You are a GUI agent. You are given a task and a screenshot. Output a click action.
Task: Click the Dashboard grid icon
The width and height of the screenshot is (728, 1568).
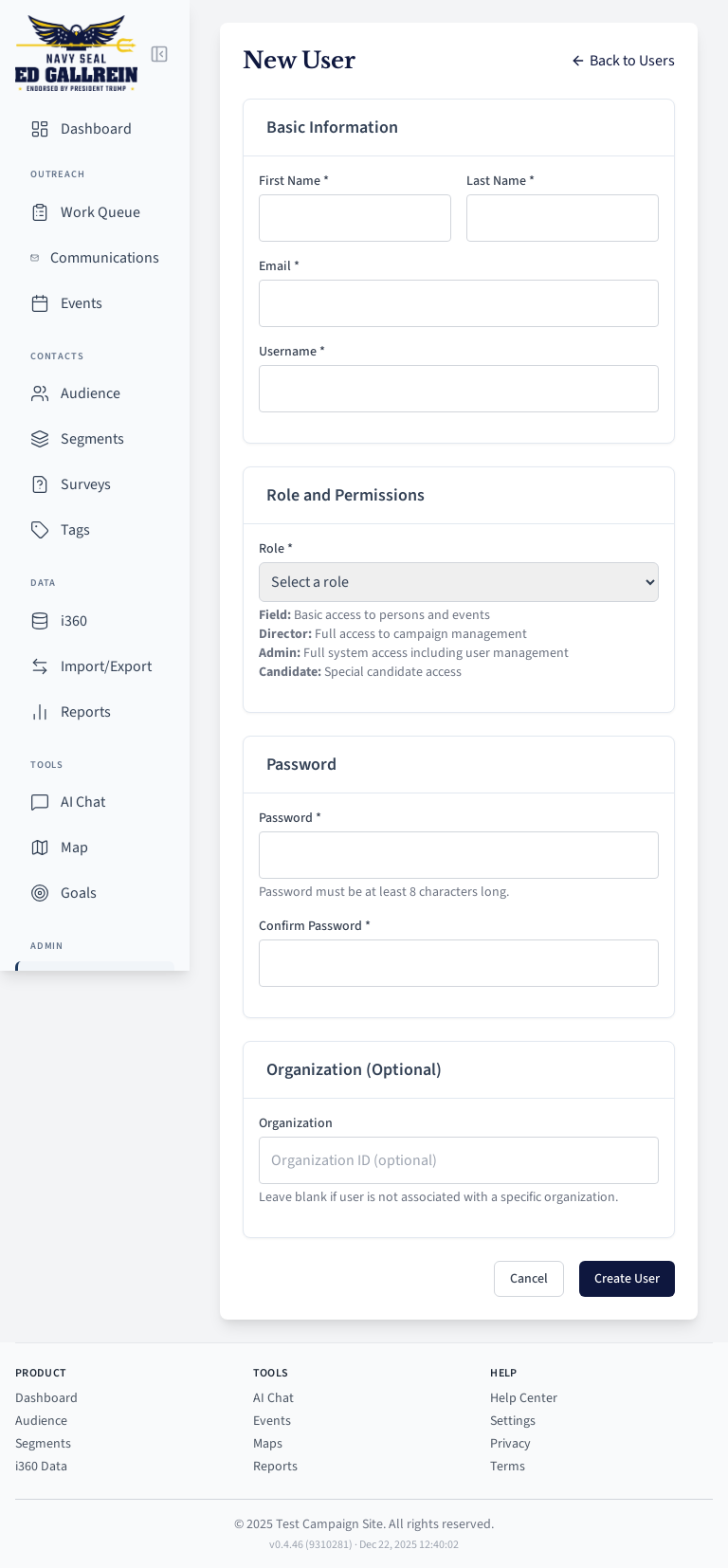tap(40, 129)
